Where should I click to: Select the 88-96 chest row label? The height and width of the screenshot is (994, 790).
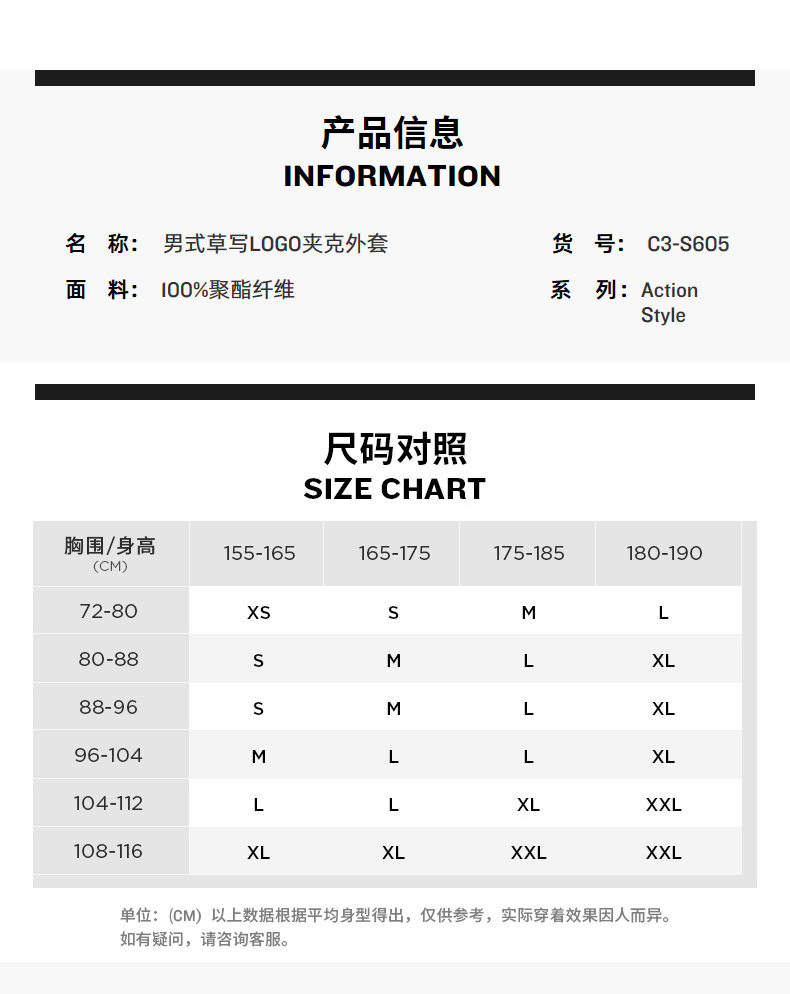coord(108,707)
